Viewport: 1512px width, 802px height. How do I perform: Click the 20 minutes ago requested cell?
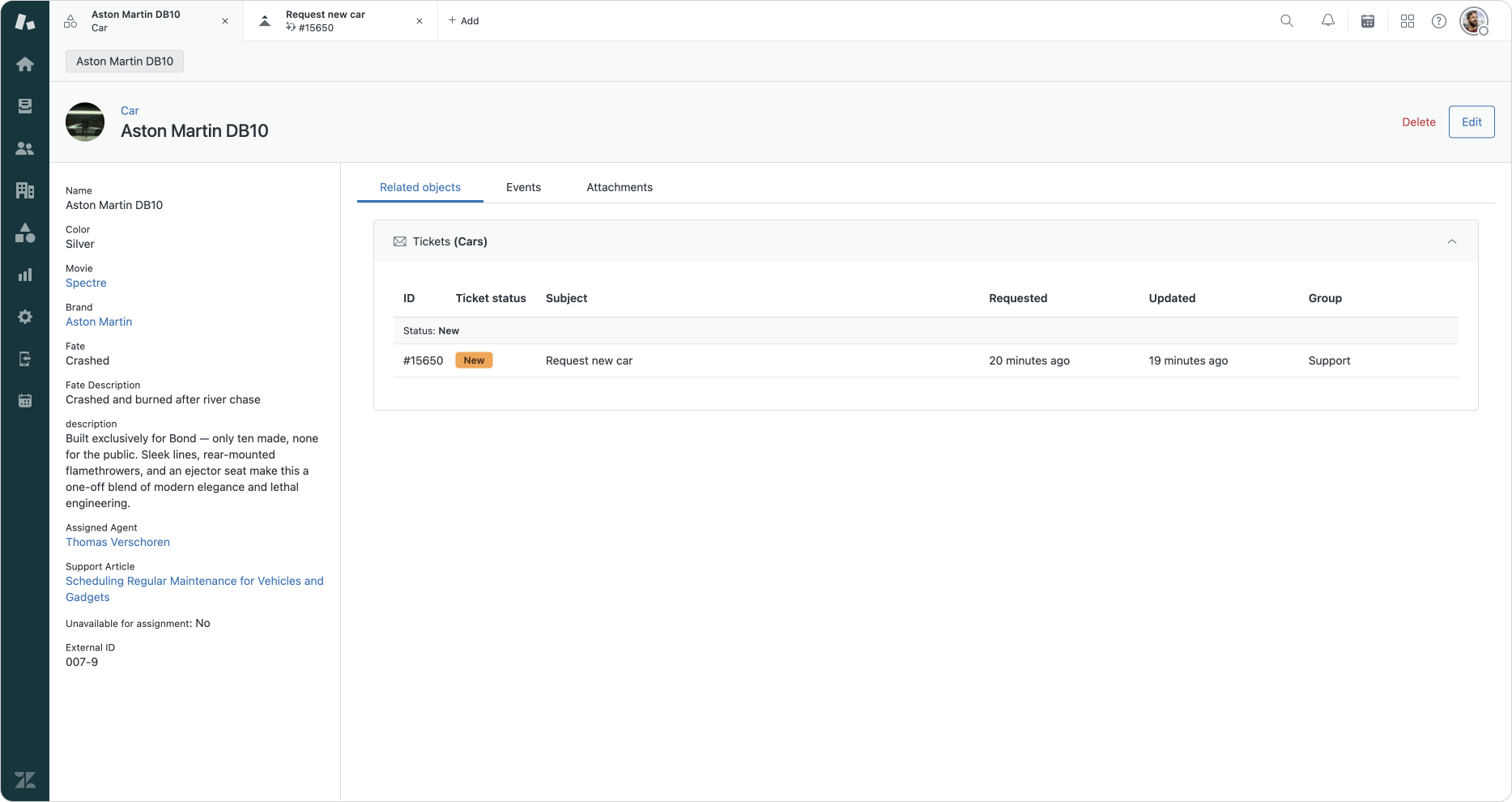pyautogui.click(x=1029, y=360)
